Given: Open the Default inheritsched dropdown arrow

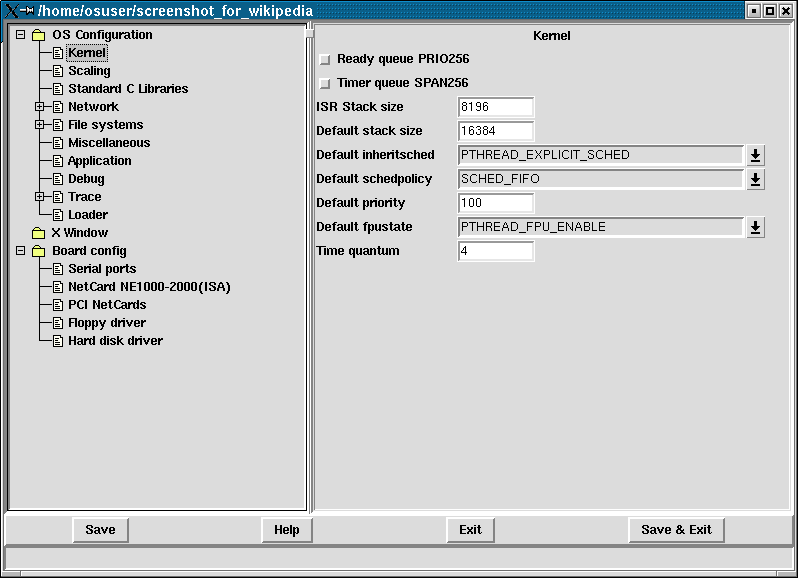Looking at the screenshot, I should pyautogui.click(x=756, y=155).
